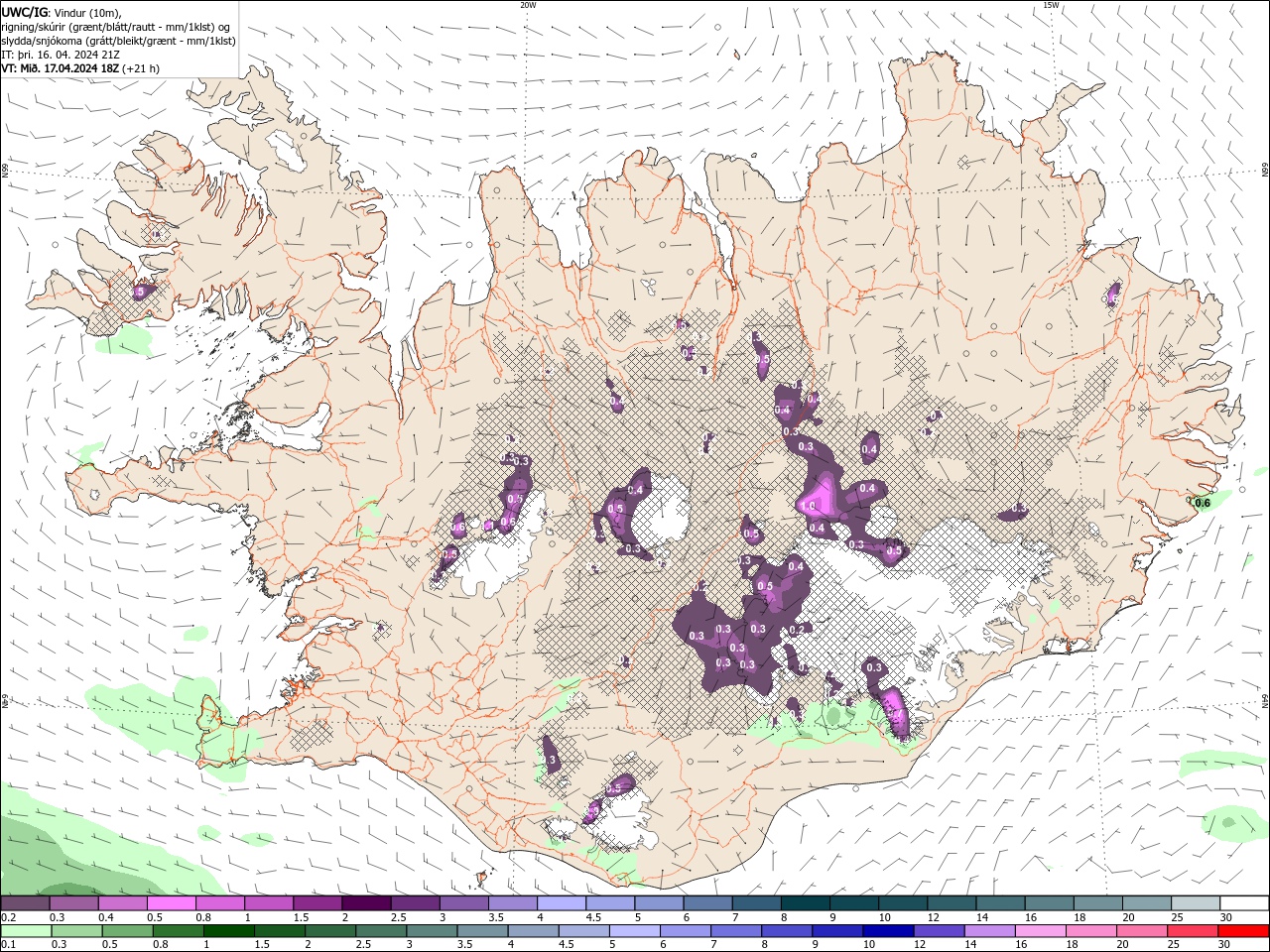Click the snow scale swatch labeled 0.2
Image resolution: width=1270 pixels, height=952 pixels.
pyautogui.click(x=25, y=903)
